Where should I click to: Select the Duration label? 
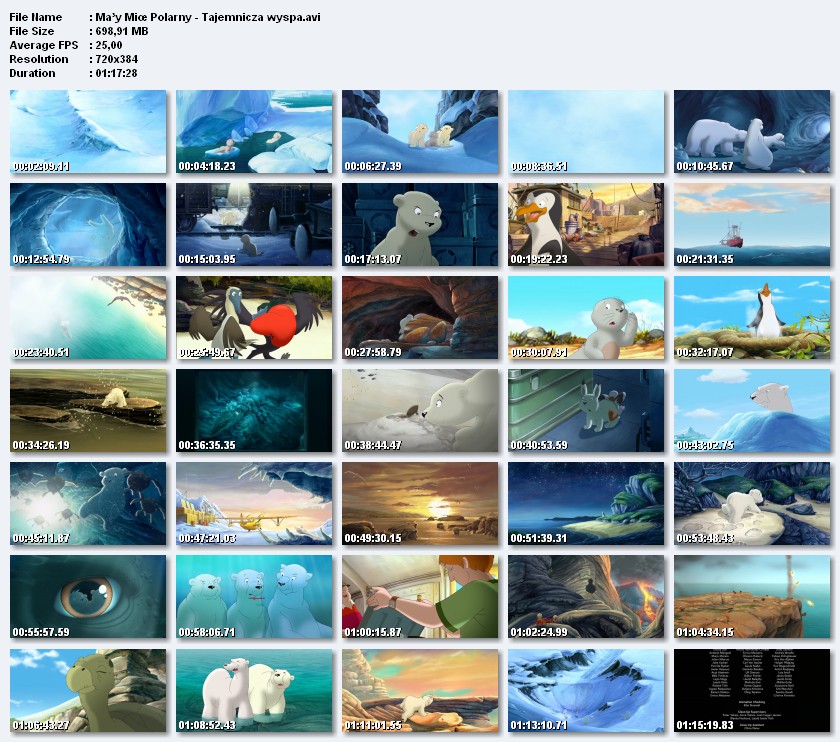tap(32, 73)
